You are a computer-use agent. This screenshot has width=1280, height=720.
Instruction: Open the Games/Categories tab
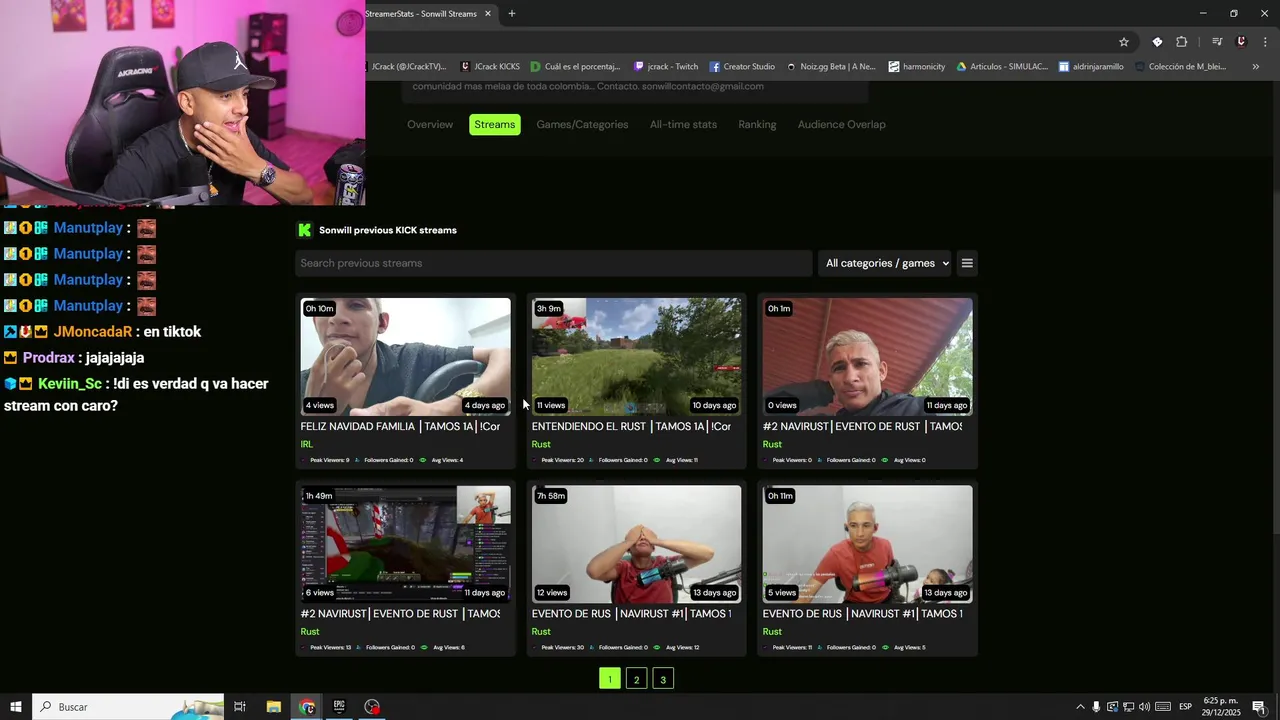tap(582, 125)
